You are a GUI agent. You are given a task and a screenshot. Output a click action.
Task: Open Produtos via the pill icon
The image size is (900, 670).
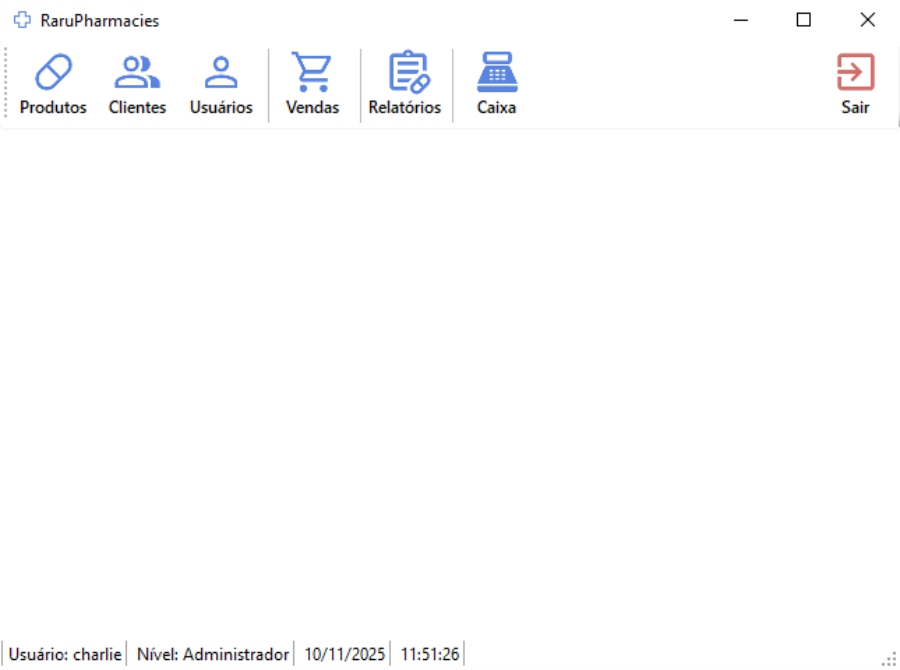pyautogui.click(x=53, y=73)
